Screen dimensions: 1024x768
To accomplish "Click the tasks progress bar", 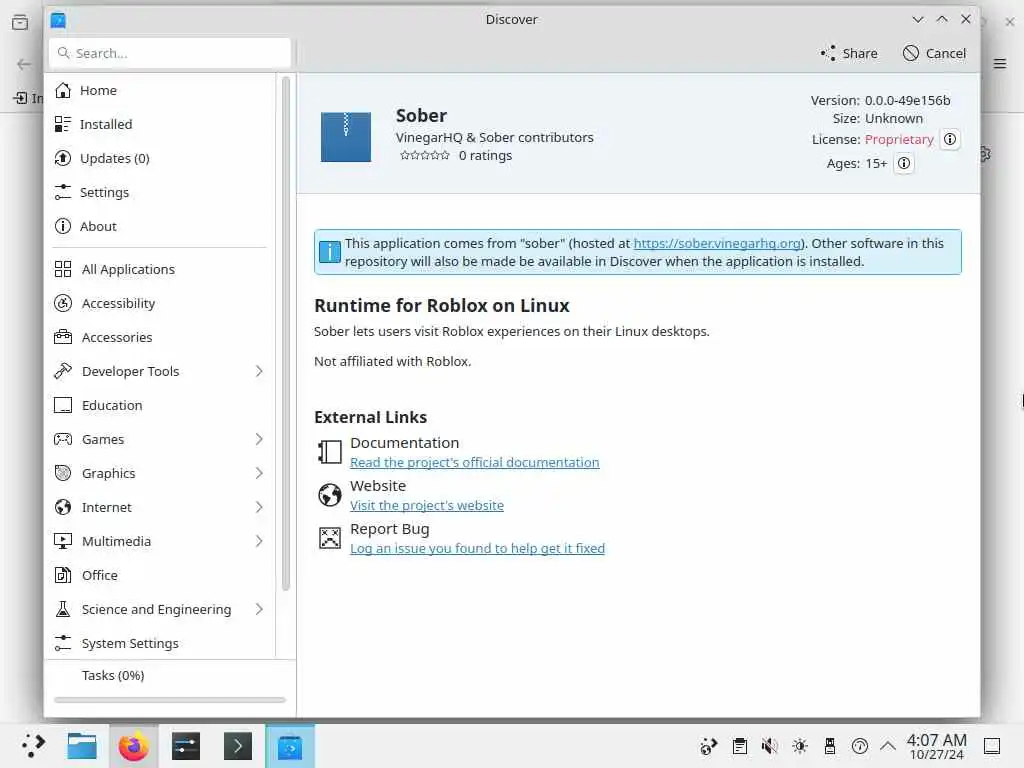I will pyautogui.click(x=170, y=700).
